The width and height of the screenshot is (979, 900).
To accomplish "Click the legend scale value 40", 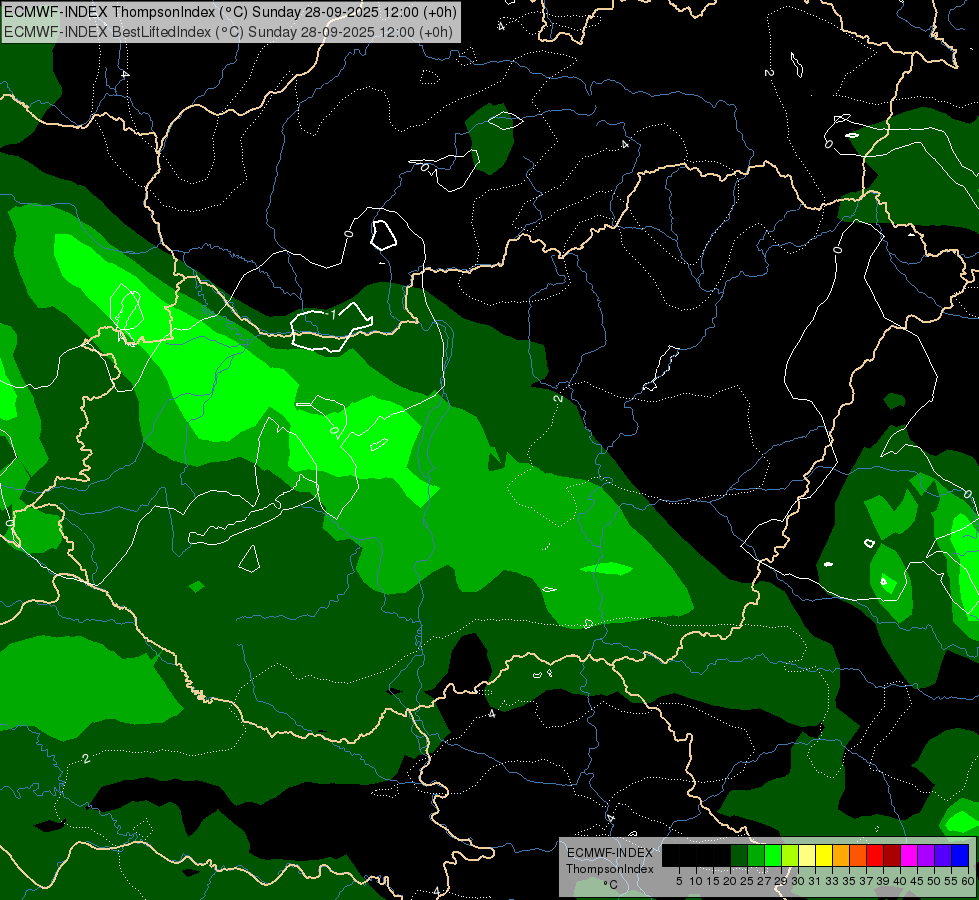I will 900,881.
